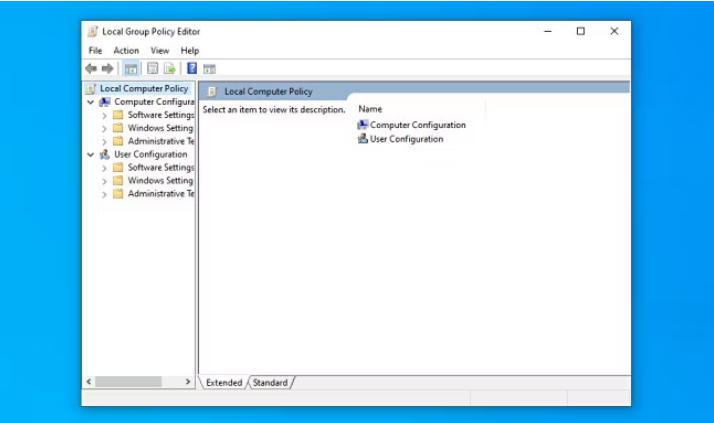Click the Back arrow toolbar icon
714x423 pixels.
coord(91,69)
